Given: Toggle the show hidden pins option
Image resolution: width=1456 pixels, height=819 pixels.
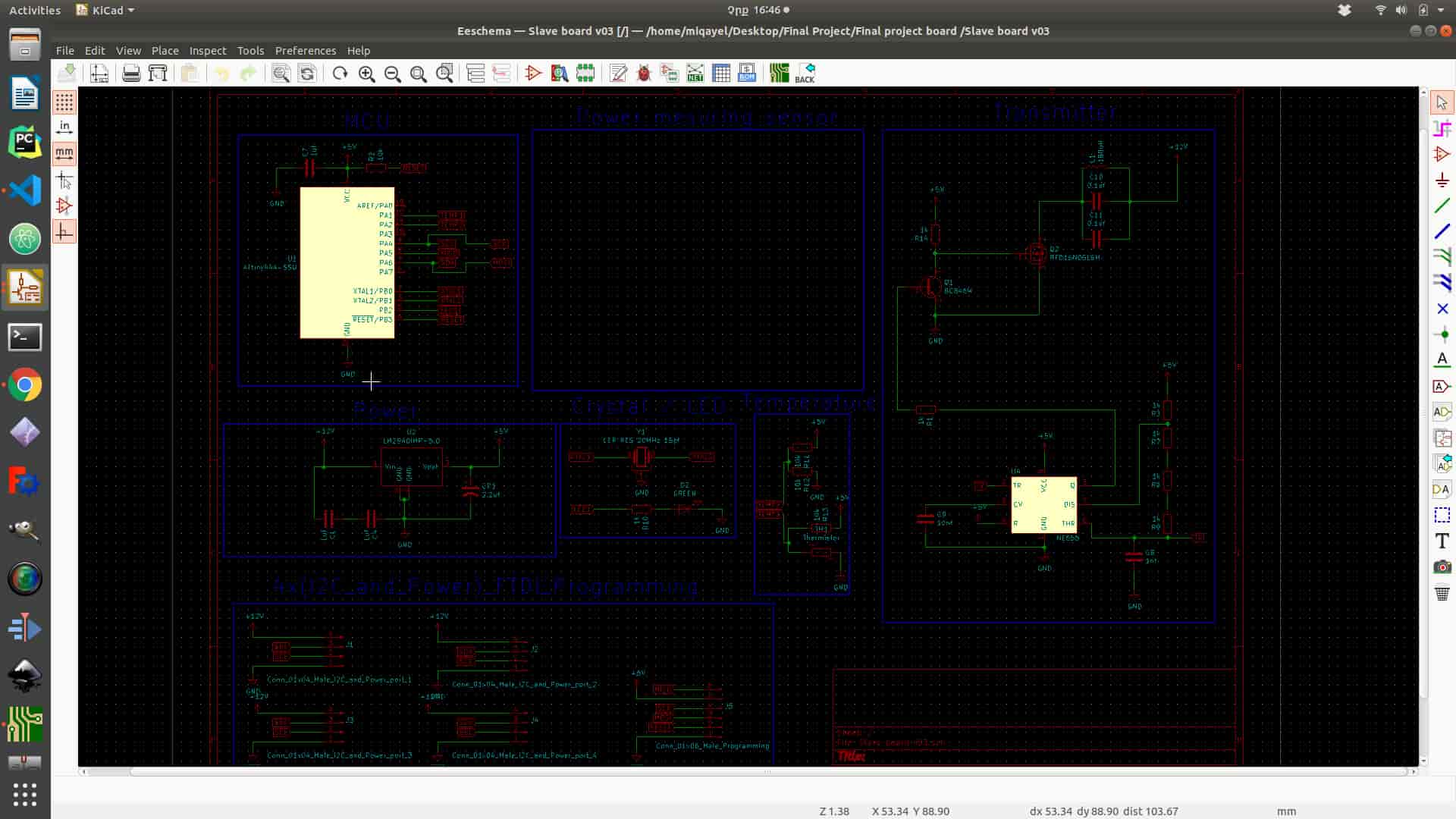Looking at the screenshot, I should coord(64,206).
